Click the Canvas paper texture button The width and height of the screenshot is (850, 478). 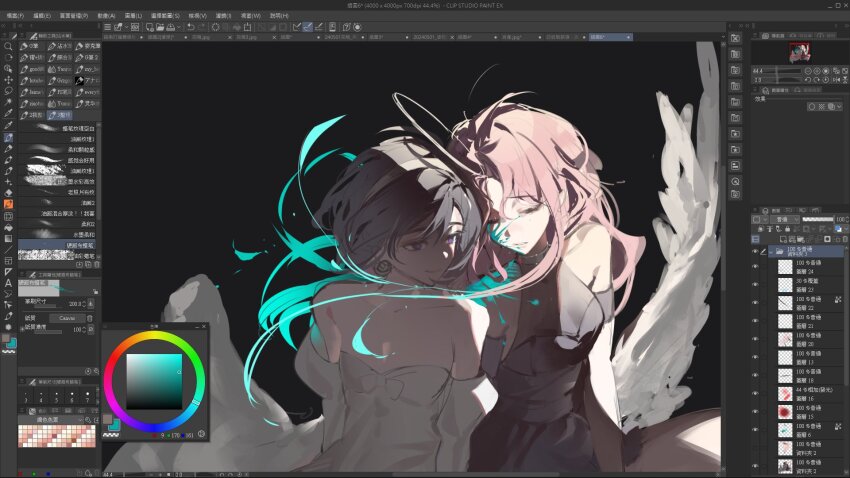click(67, 318)
